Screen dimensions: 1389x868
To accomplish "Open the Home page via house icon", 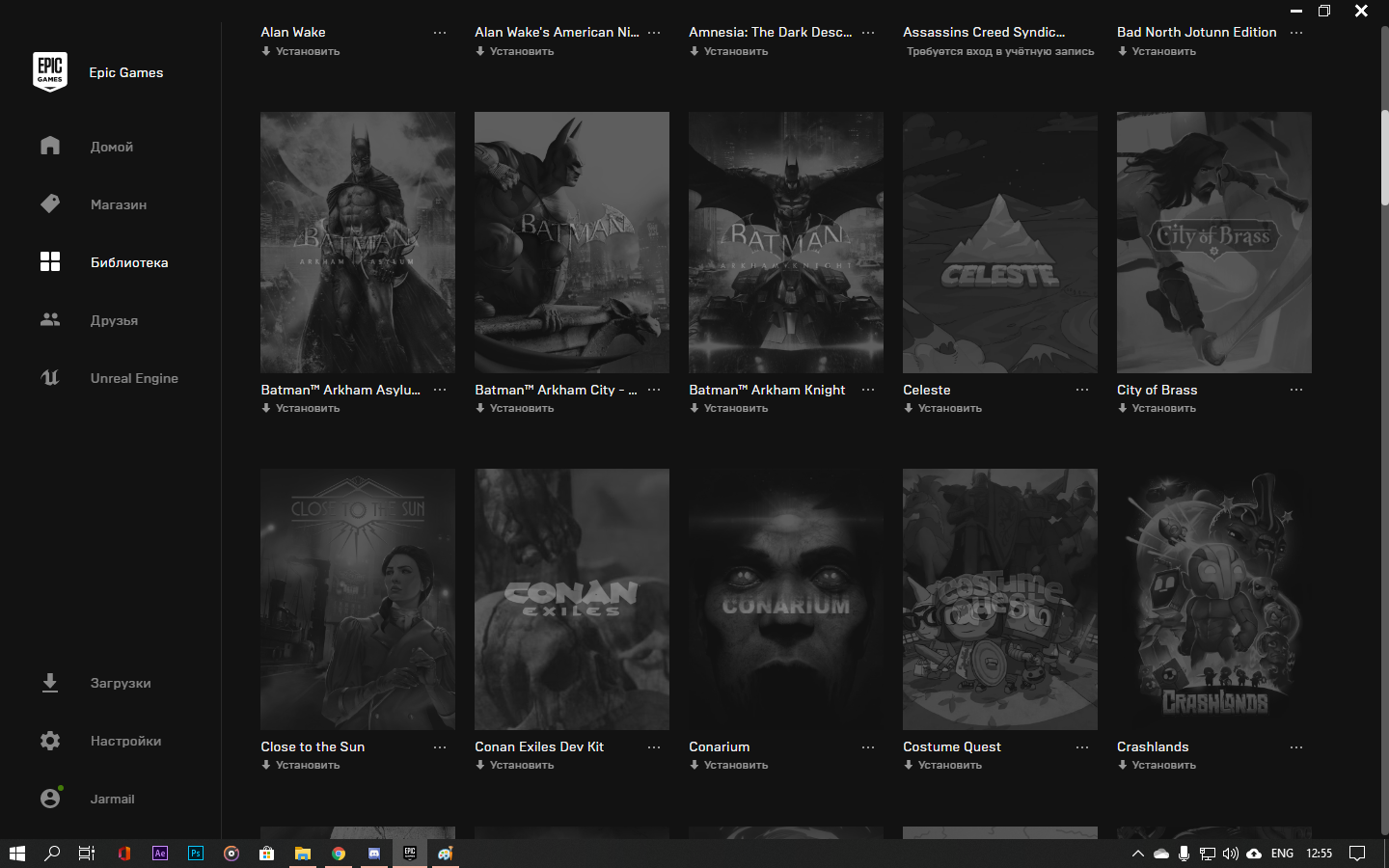I will [50, 146].
